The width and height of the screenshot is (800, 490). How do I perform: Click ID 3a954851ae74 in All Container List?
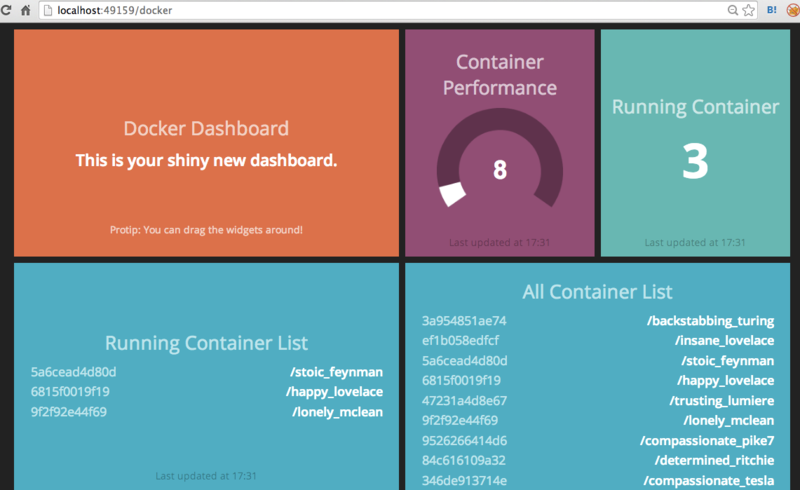[x=464, y=321]
